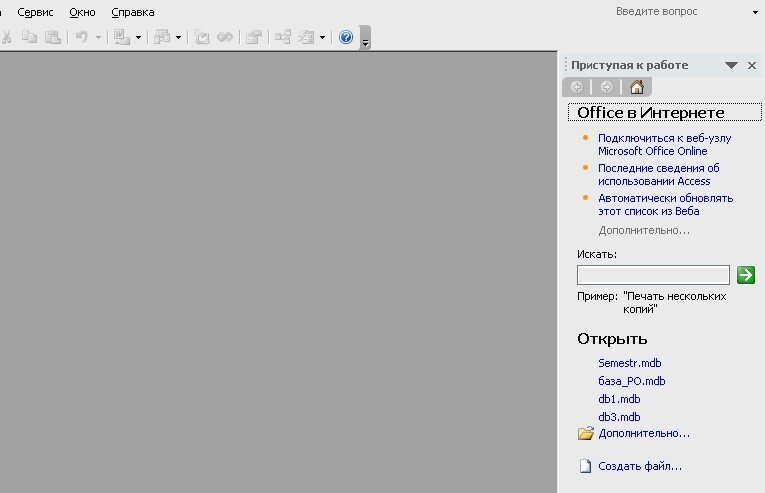Click the Copy toolbar icon
The height and width of the screenshot is (493, 765).
pyautogui.click(x=29, y=37)
